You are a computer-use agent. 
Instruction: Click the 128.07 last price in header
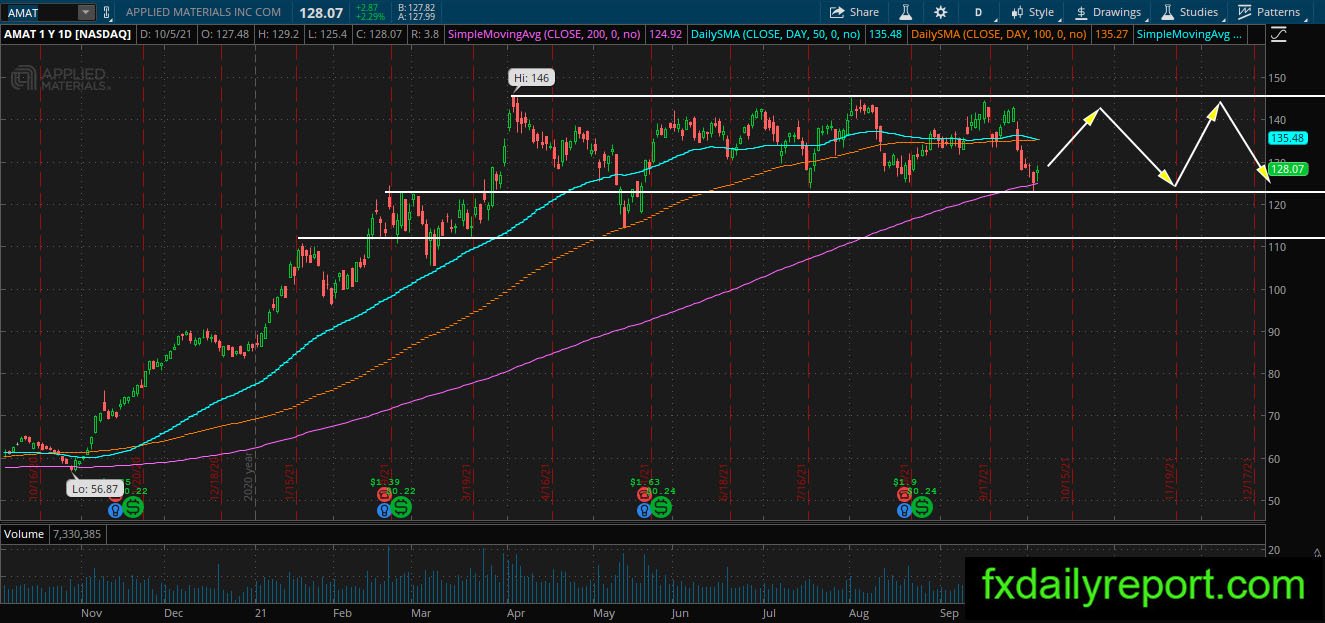tap(320, 12)
